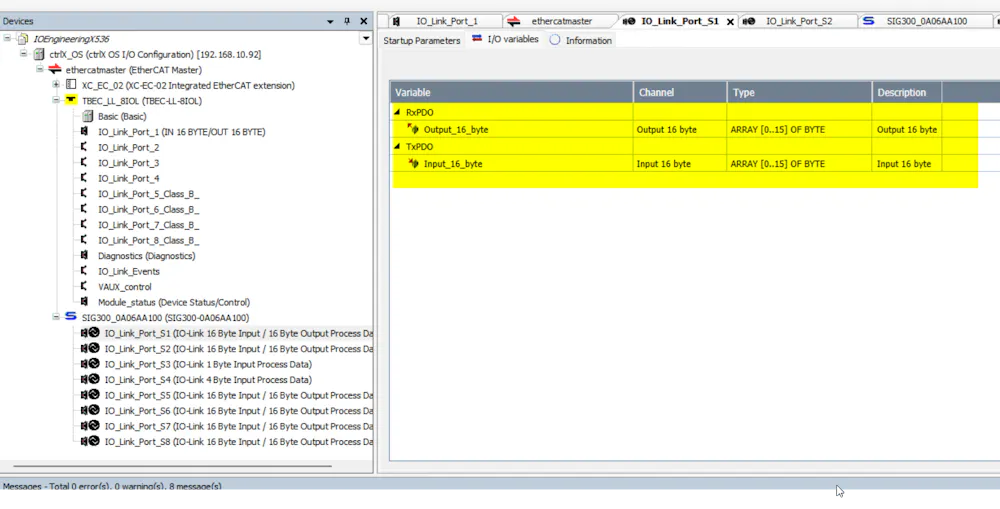Click the IO_Link_Port_3 slot icon
The height and width of the screenshot is (509, 1000).
click(84, 163)
